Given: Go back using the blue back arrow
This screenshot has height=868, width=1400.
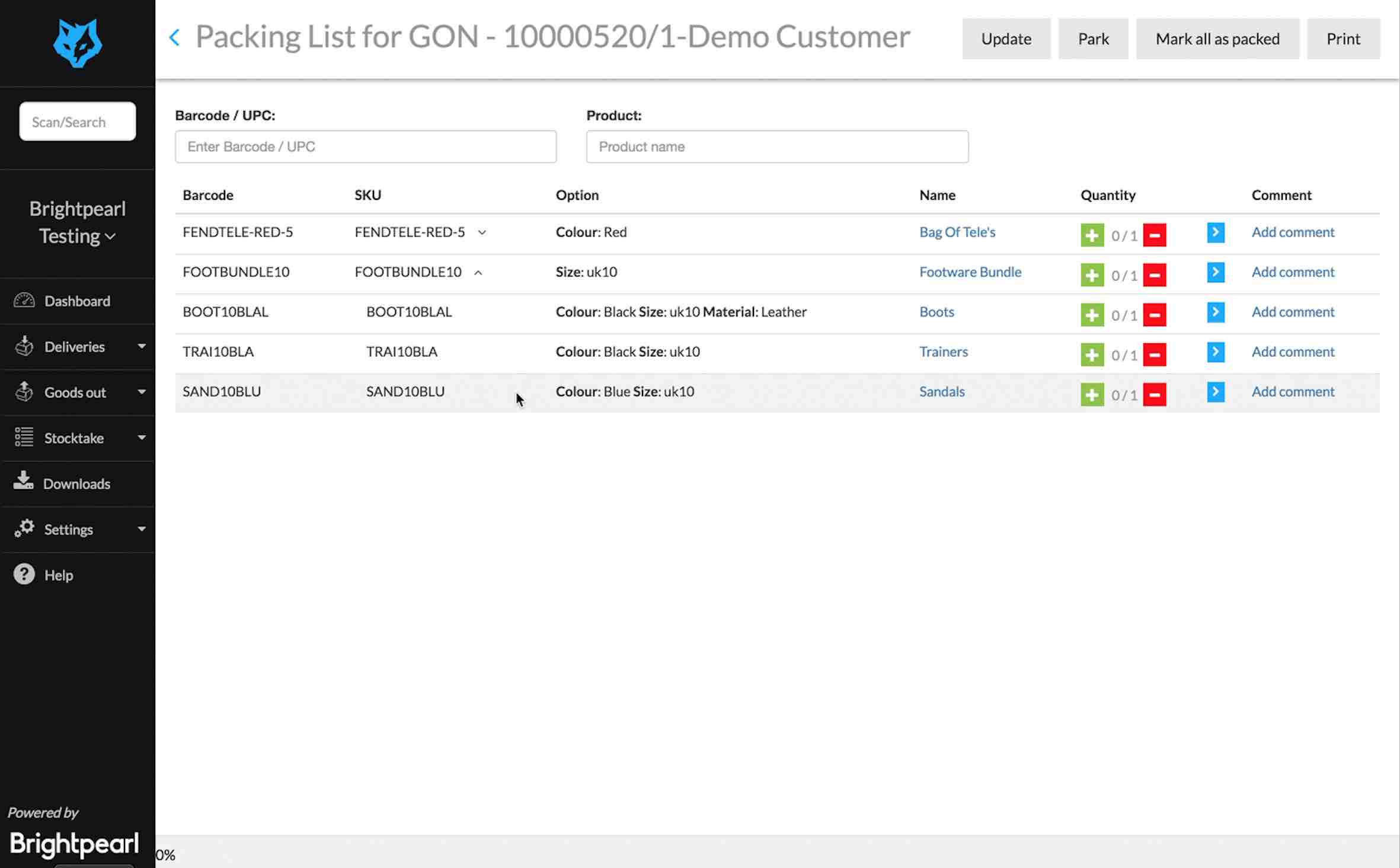Looking at the screenshot, I should [x=174, y=38].
